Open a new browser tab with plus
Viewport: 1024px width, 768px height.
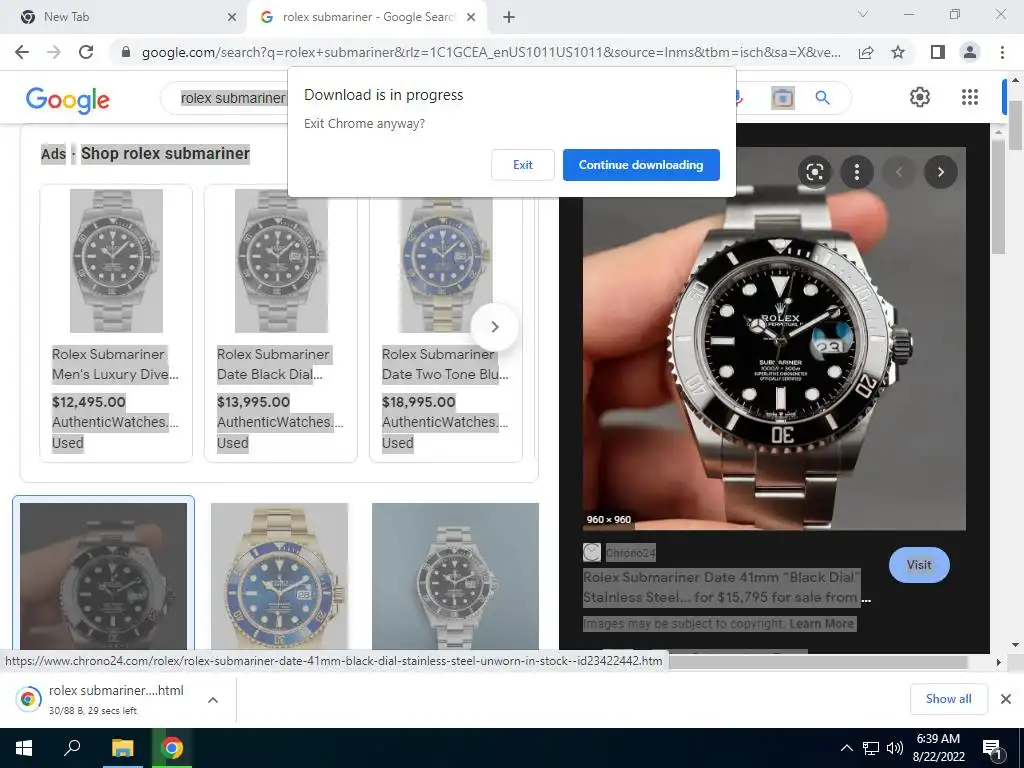point(509,17)
